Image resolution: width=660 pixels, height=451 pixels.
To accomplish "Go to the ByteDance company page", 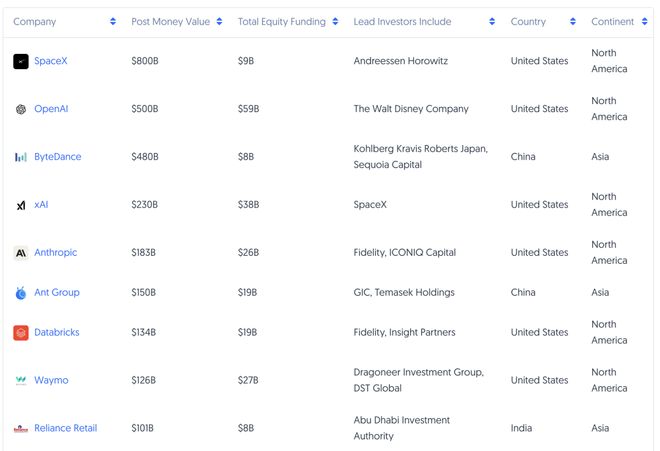I will 57,157.
